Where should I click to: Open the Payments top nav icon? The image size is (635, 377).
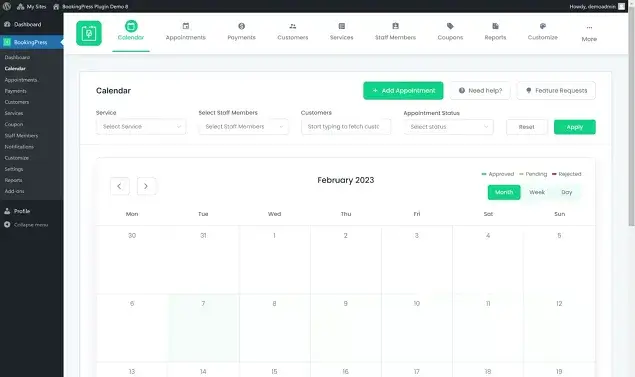coord(241,26)
